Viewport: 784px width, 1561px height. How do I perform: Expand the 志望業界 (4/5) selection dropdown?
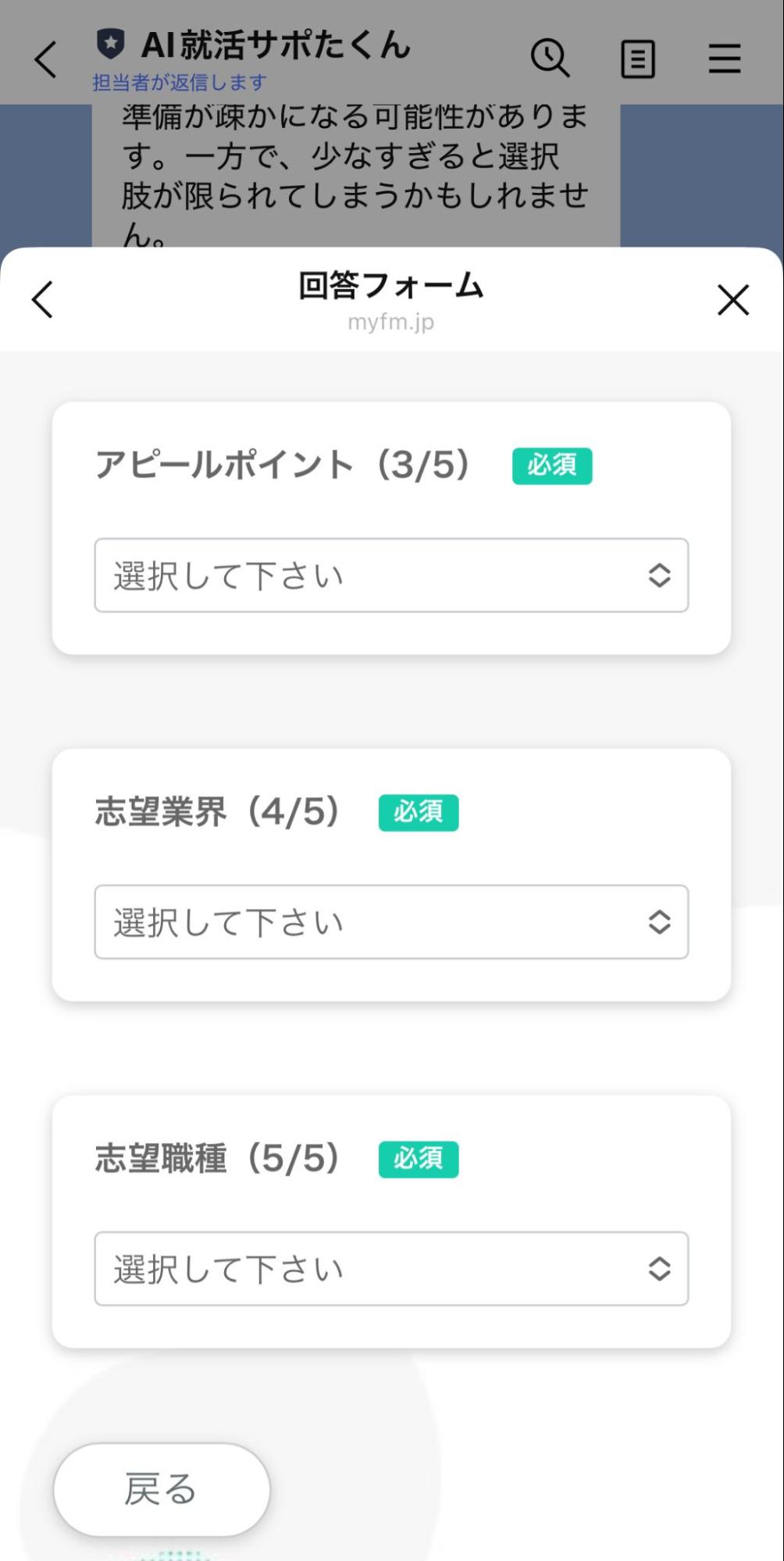[x=391, y=922]
